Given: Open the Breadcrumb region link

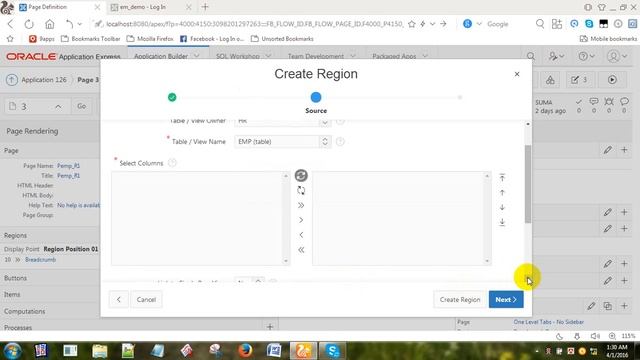Looking at the screenshot, I should tap(40, 260).
